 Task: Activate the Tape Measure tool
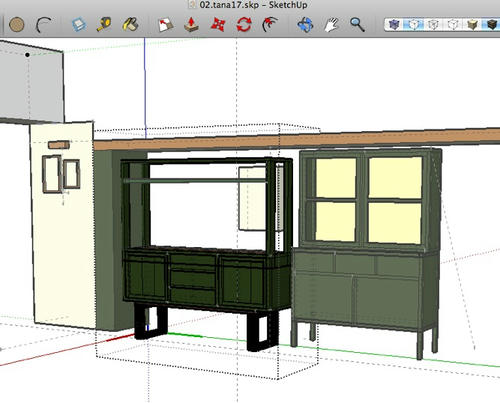click(x=104, y=25)
